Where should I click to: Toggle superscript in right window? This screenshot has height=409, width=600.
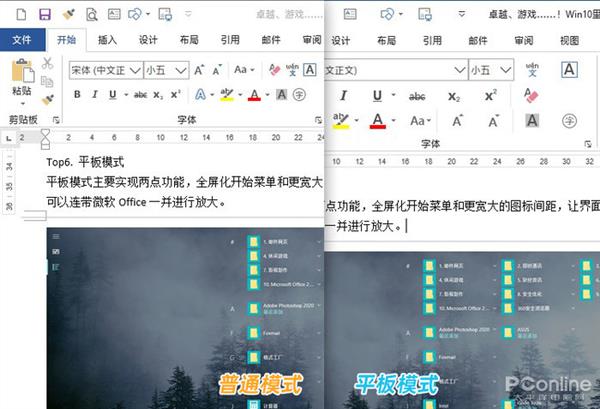coord(491,95)
